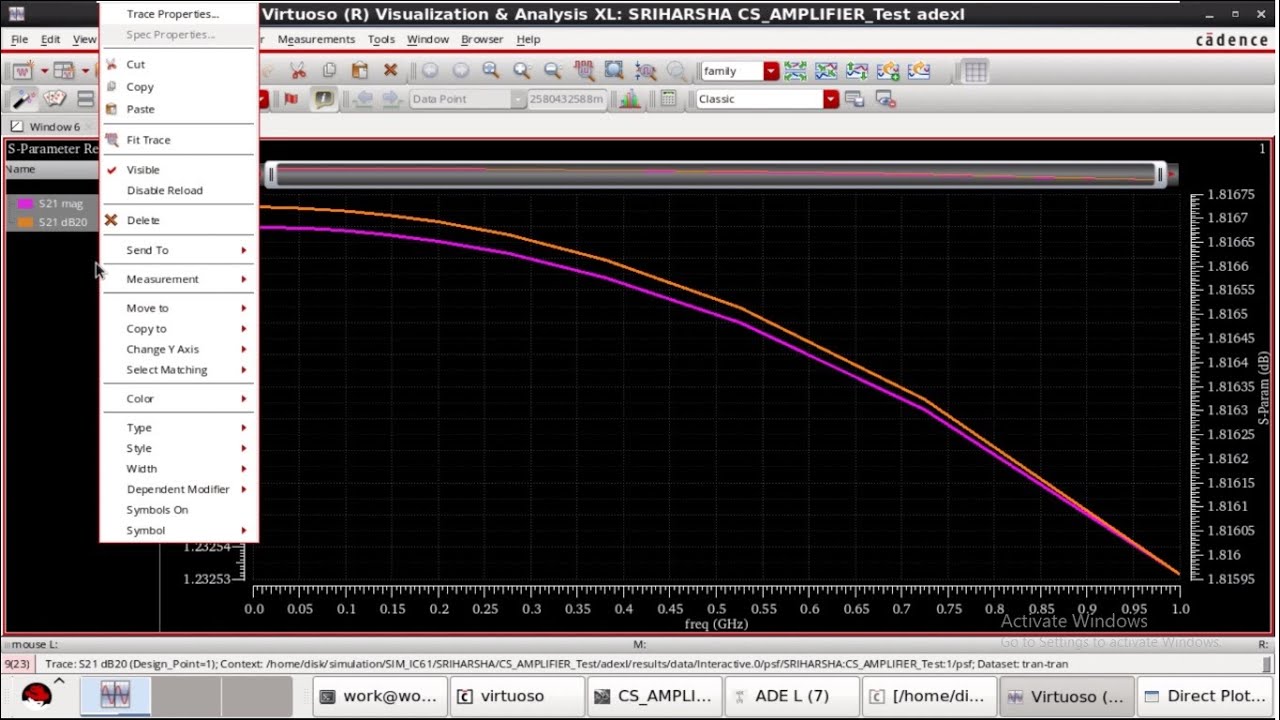Click the 2580432588m data value field
Screen dimensions: 1280x720
(x=566, y=99)
